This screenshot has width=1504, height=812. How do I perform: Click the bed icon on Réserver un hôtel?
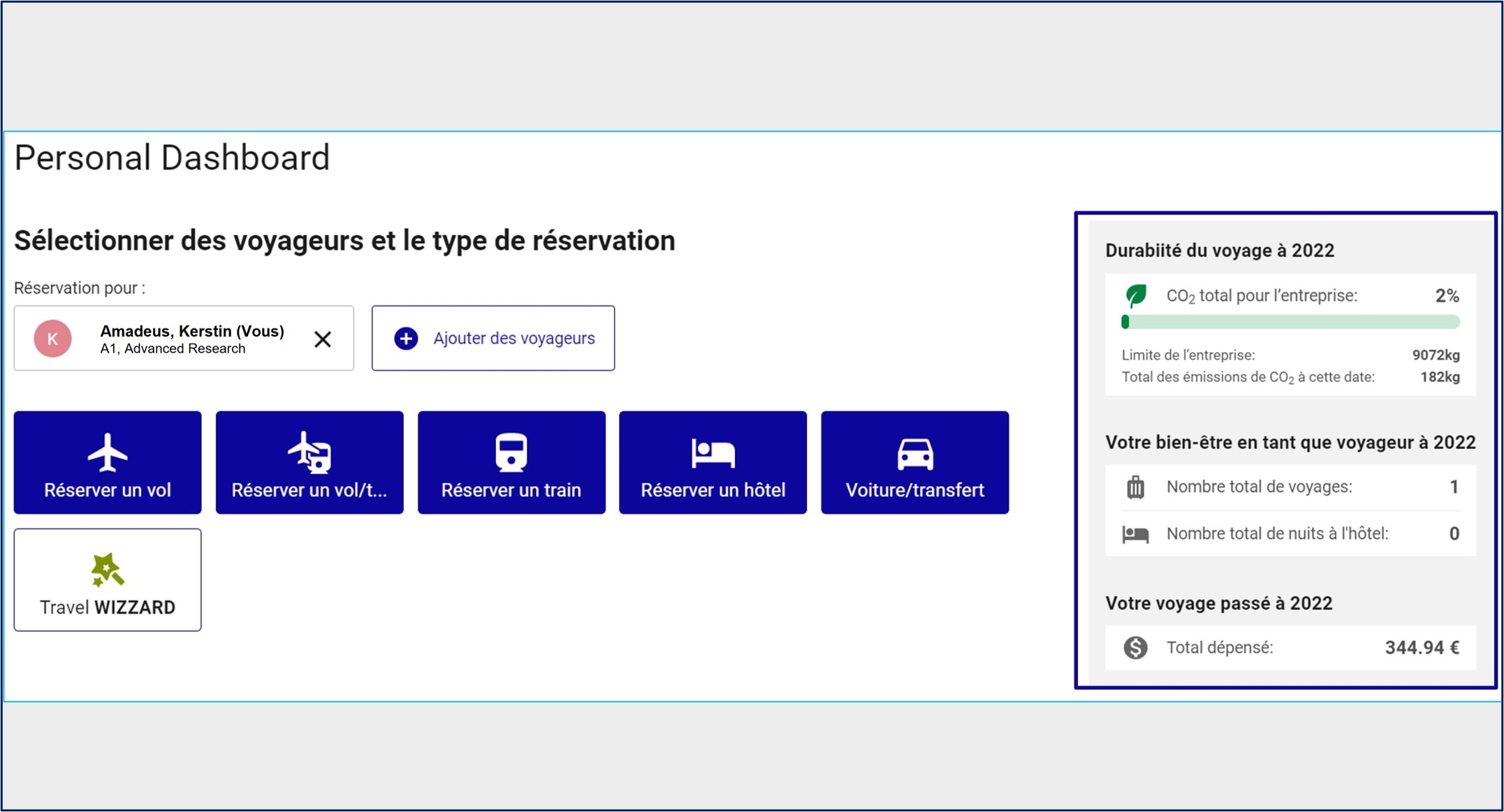713,453
